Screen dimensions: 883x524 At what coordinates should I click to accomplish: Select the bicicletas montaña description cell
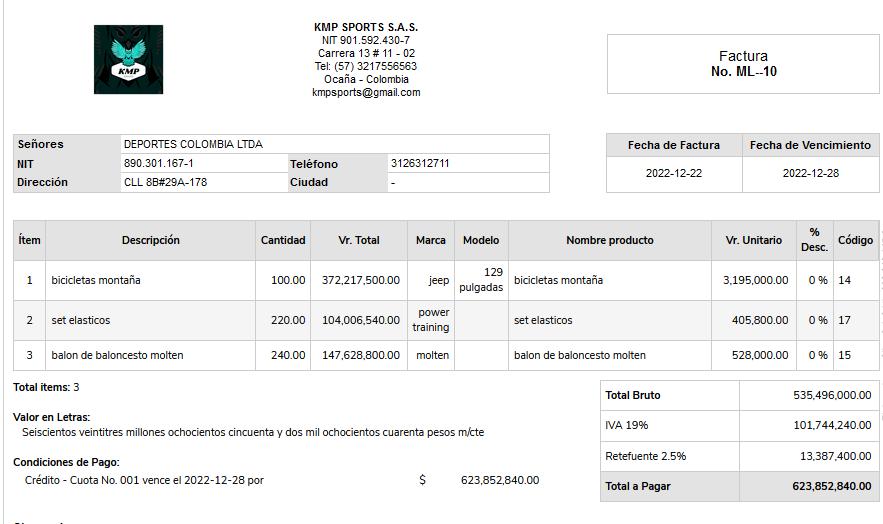[x=96, y=280]
